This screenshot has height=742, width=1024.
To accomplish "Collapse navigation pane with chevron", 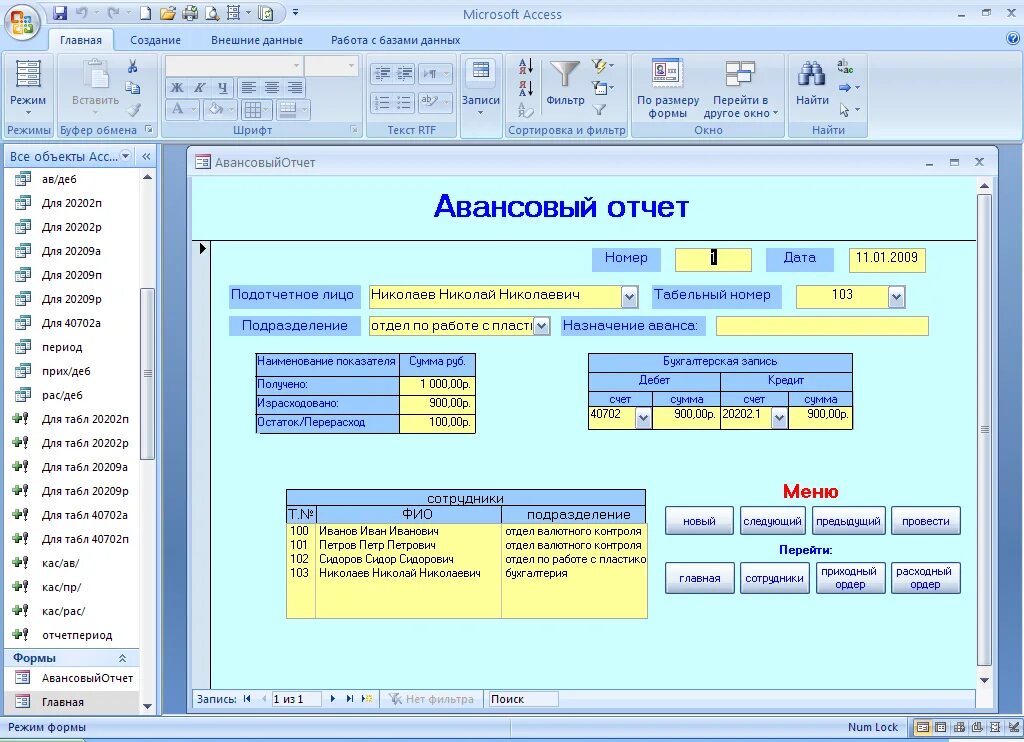I will coord(146,156).
